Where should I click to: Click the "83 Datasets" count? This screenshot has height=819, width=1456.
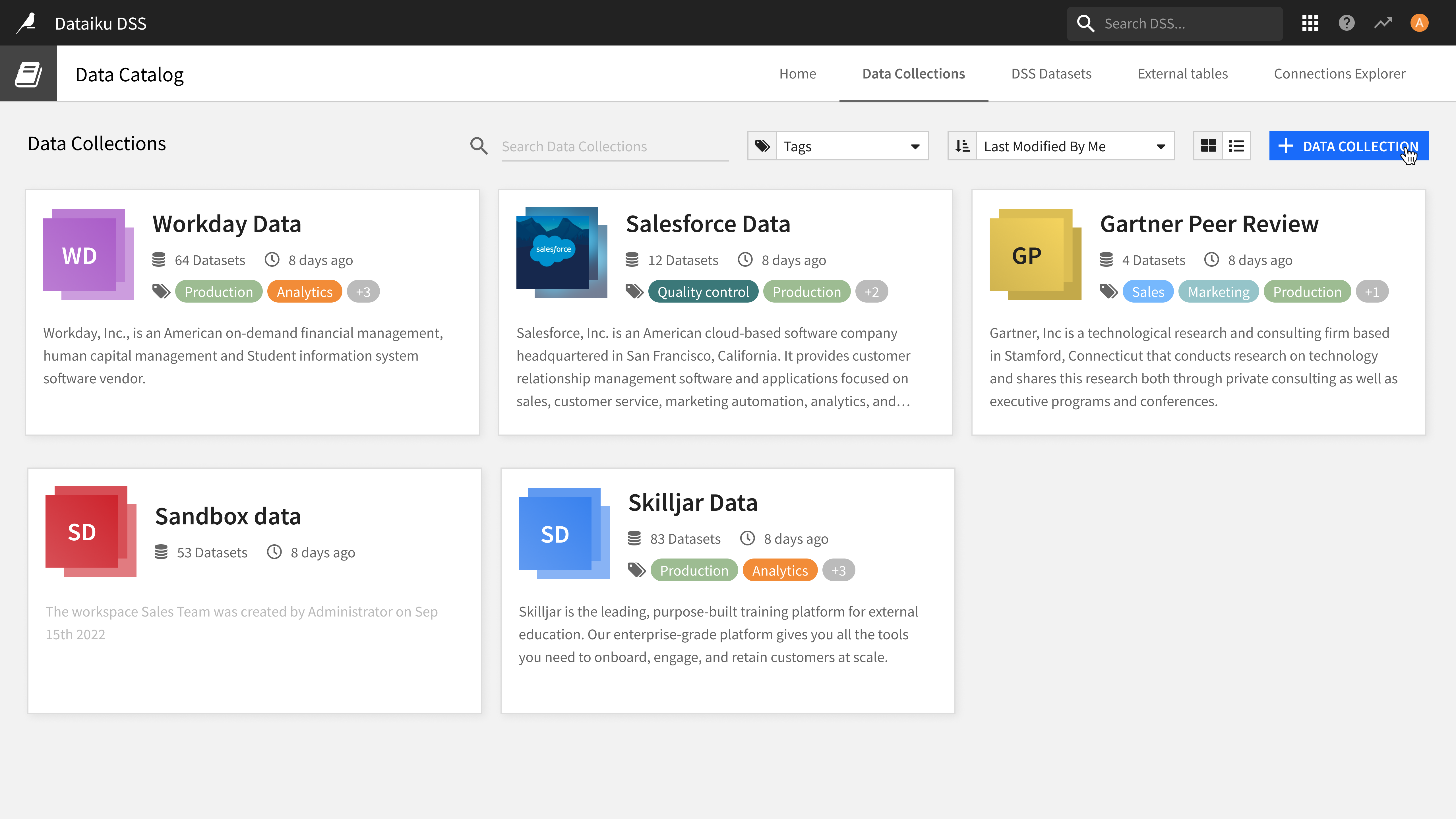point(685,539)
